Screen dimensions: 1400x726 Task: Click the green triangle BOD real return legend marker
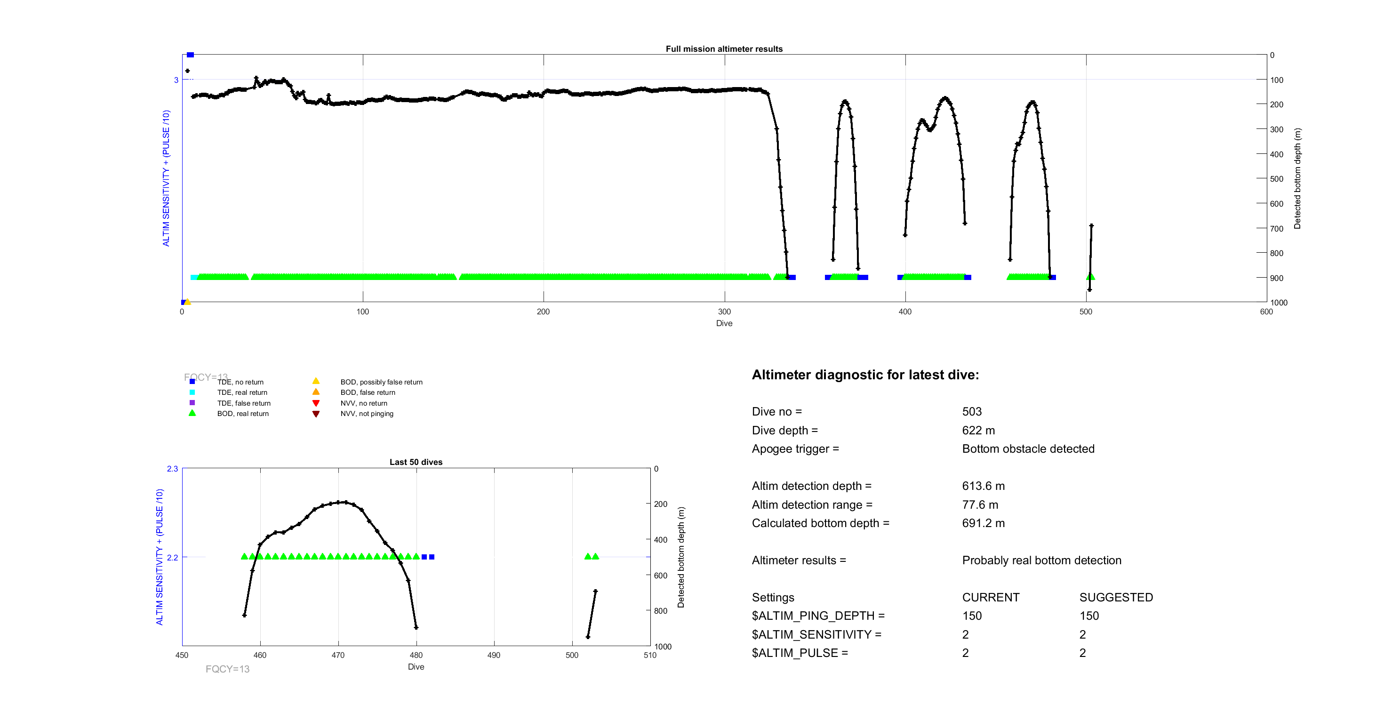192,413
